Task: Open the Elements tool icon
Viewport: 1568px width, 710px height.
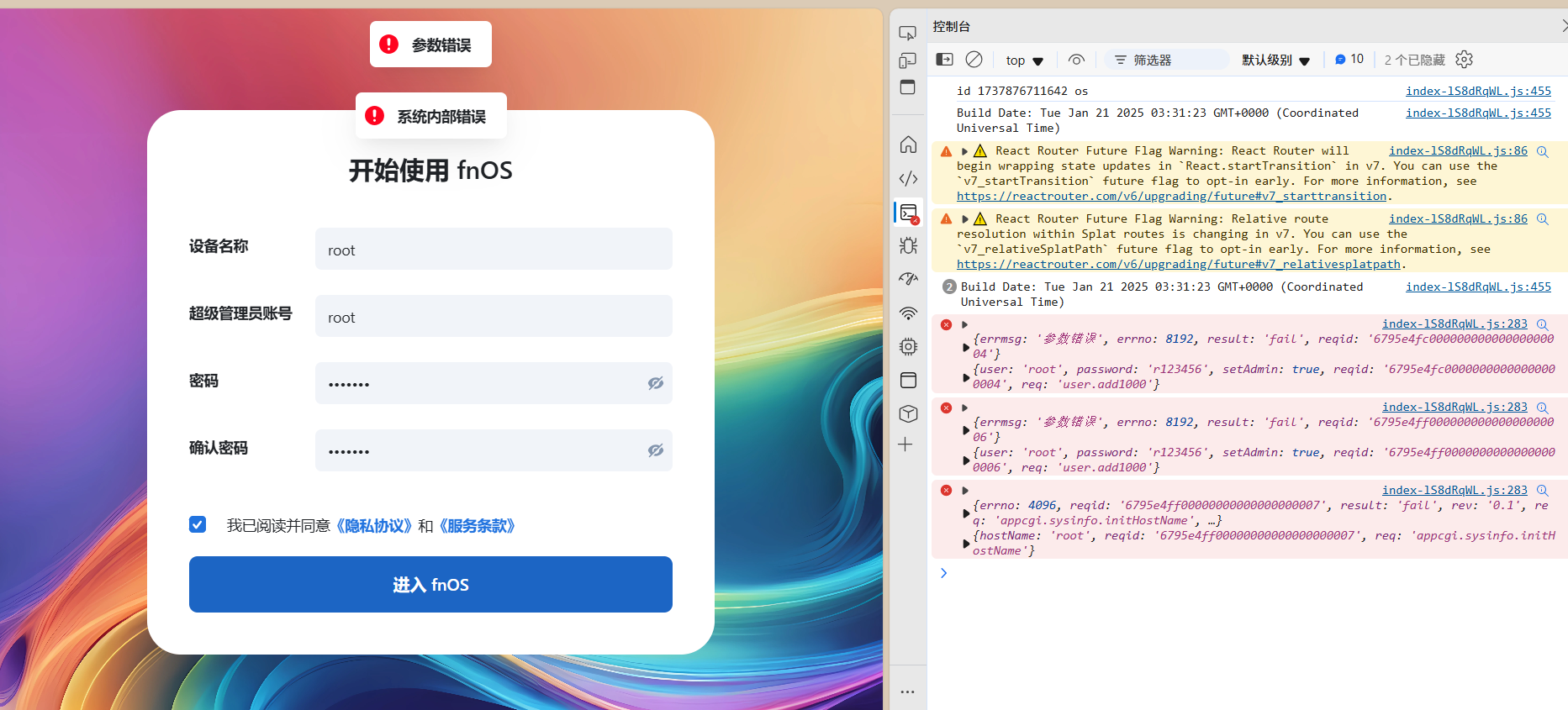Action: click(x=908, y=178)
